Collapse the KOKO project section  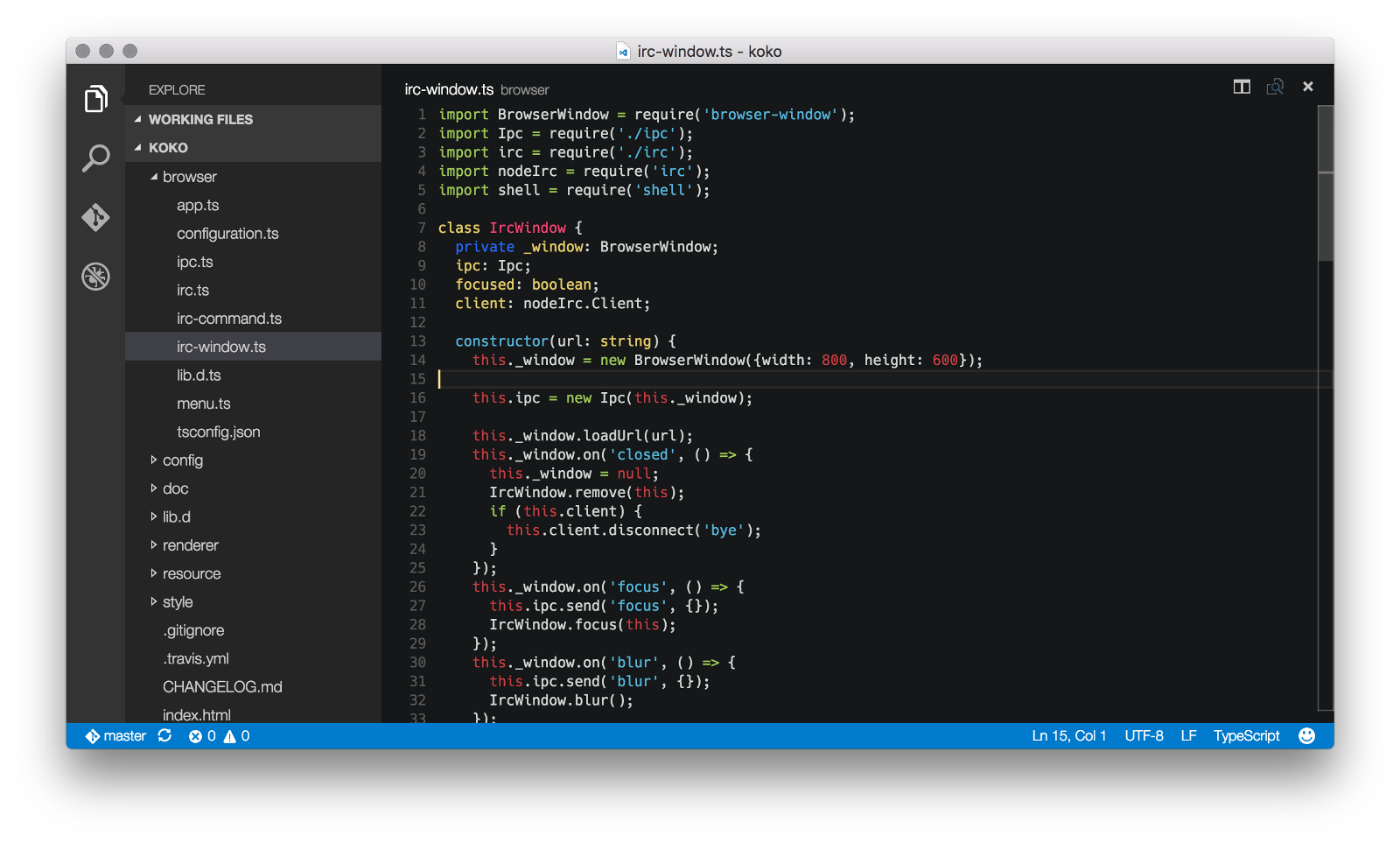point(137,148)
